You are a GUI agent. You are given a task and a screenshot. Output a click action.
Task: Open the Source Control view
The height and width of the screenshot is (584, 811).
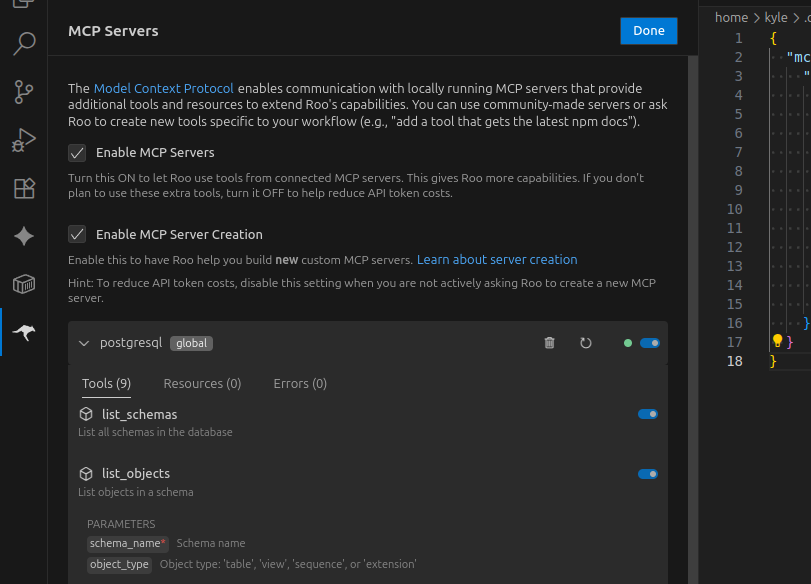(x=24, y=92)
